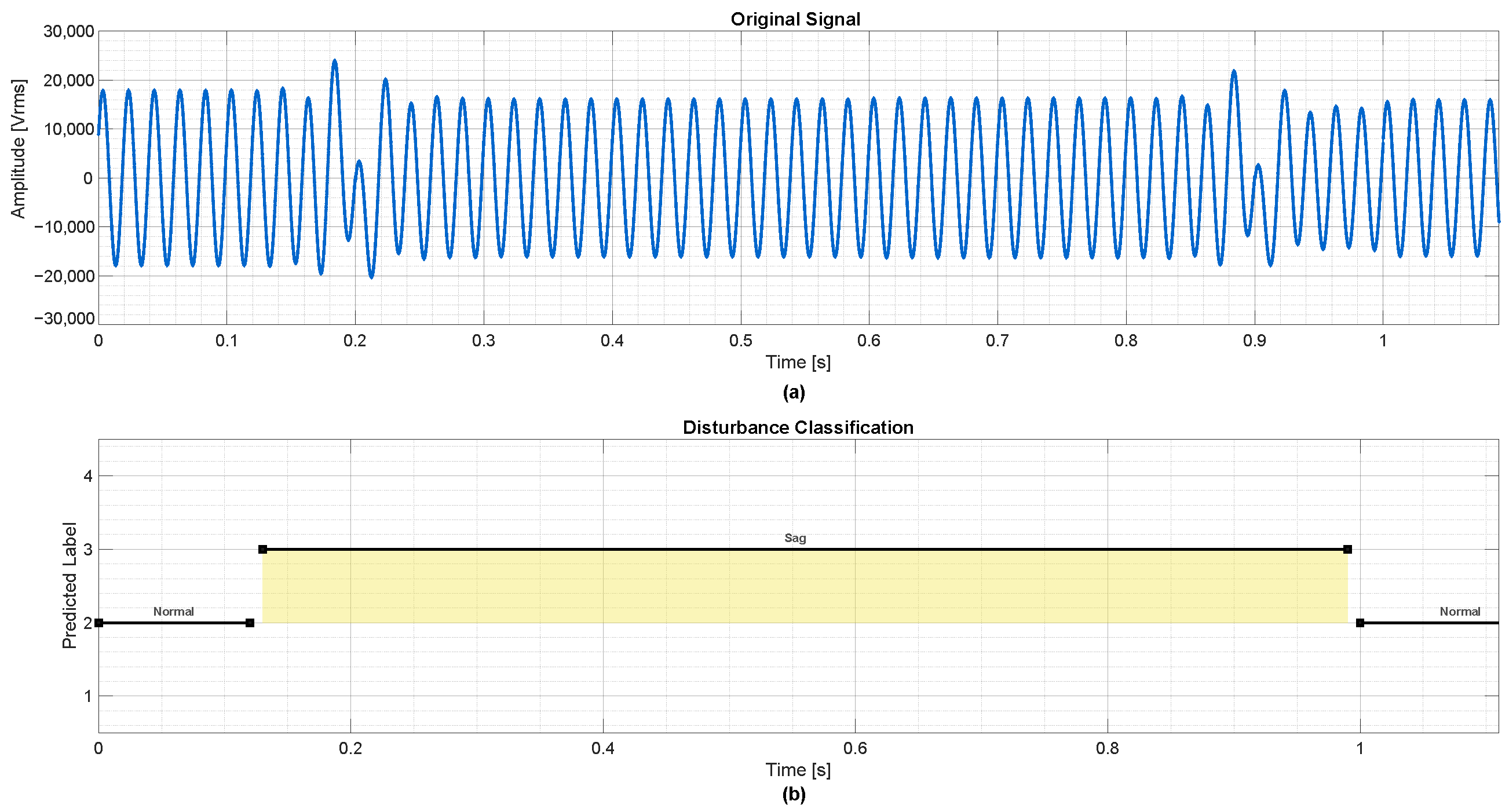
Task: Click the 'Time [s]' label of bottom plot
Action: pos(798,769)
